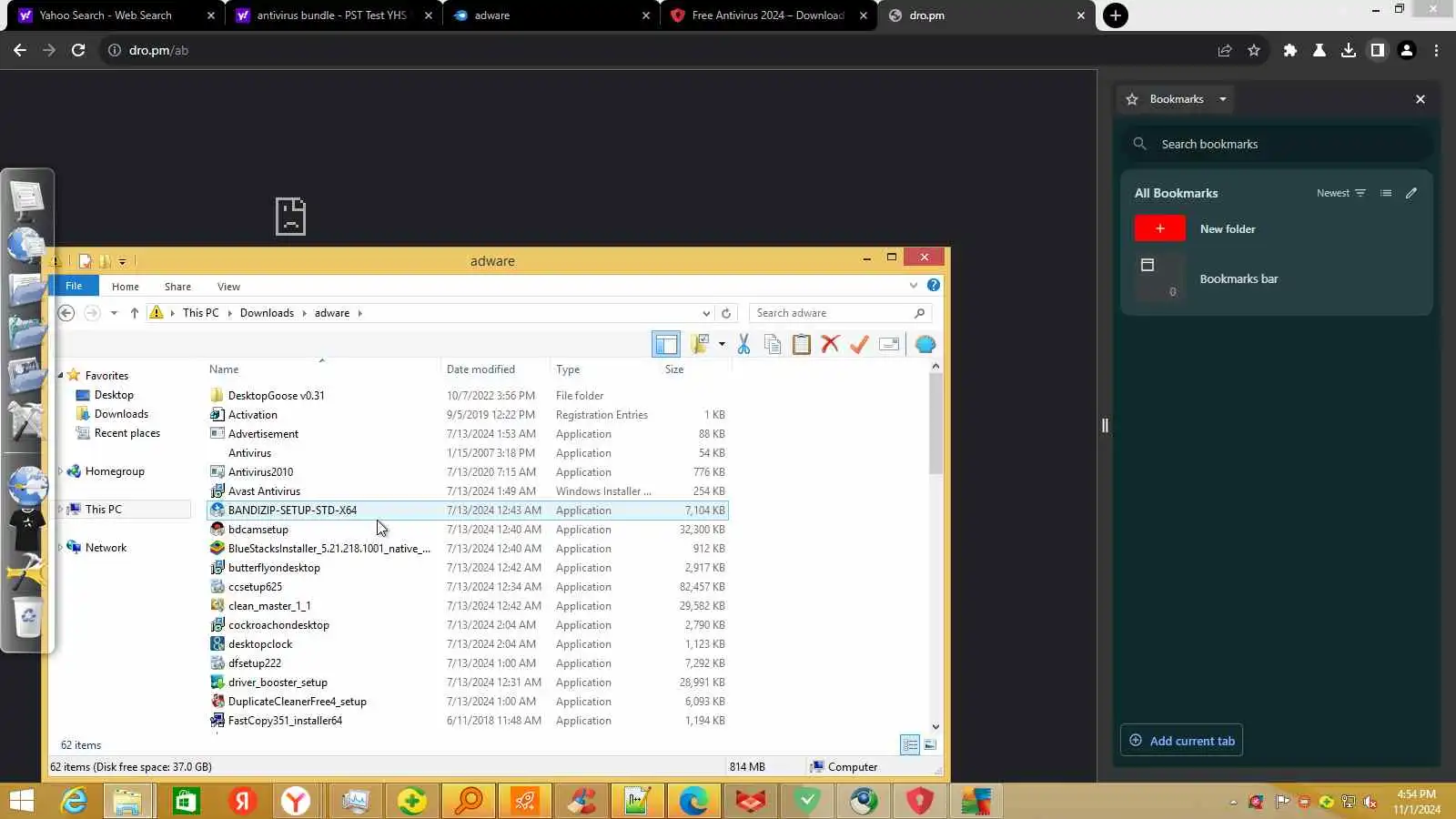Toggle the browser side panel button
Screen dimensions: 1456x819
(1377, 50)
